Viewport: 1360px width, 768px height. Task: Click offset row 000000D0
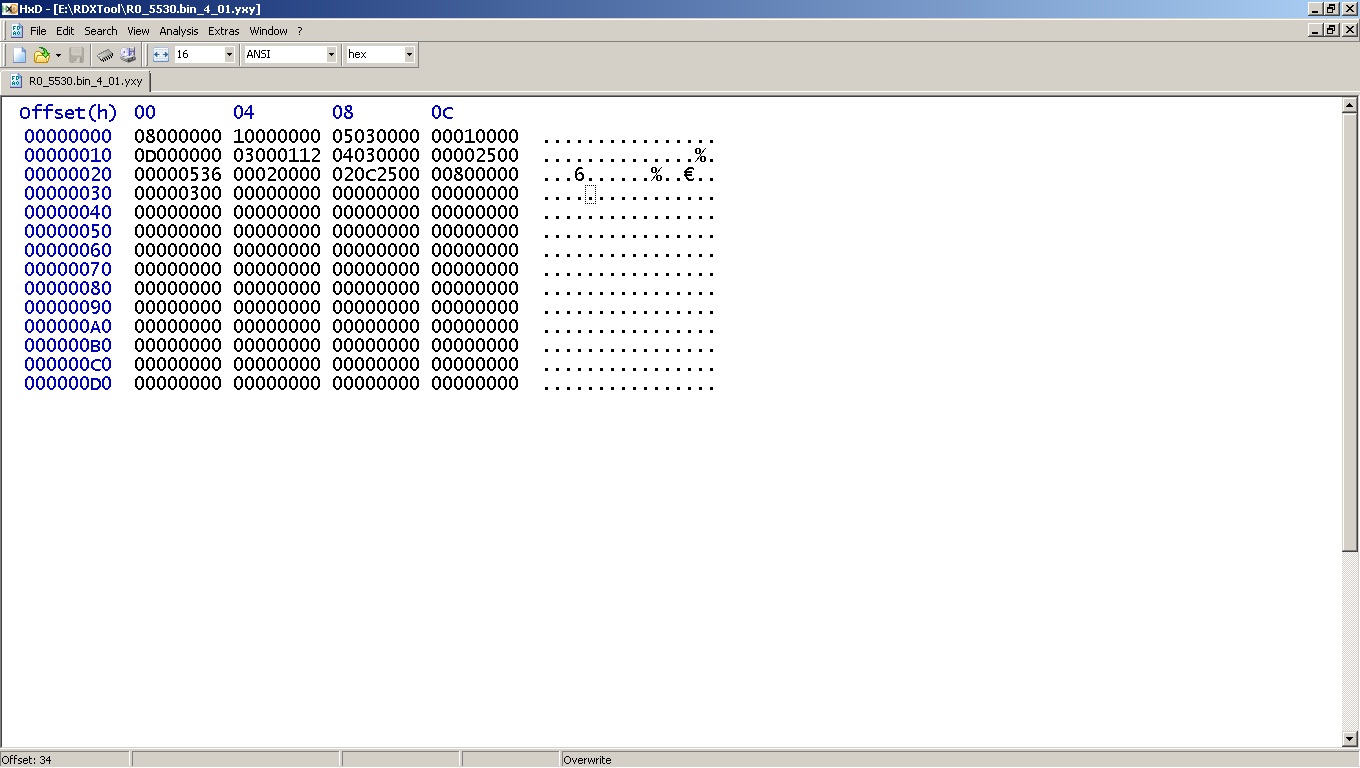tap(68, 383)
